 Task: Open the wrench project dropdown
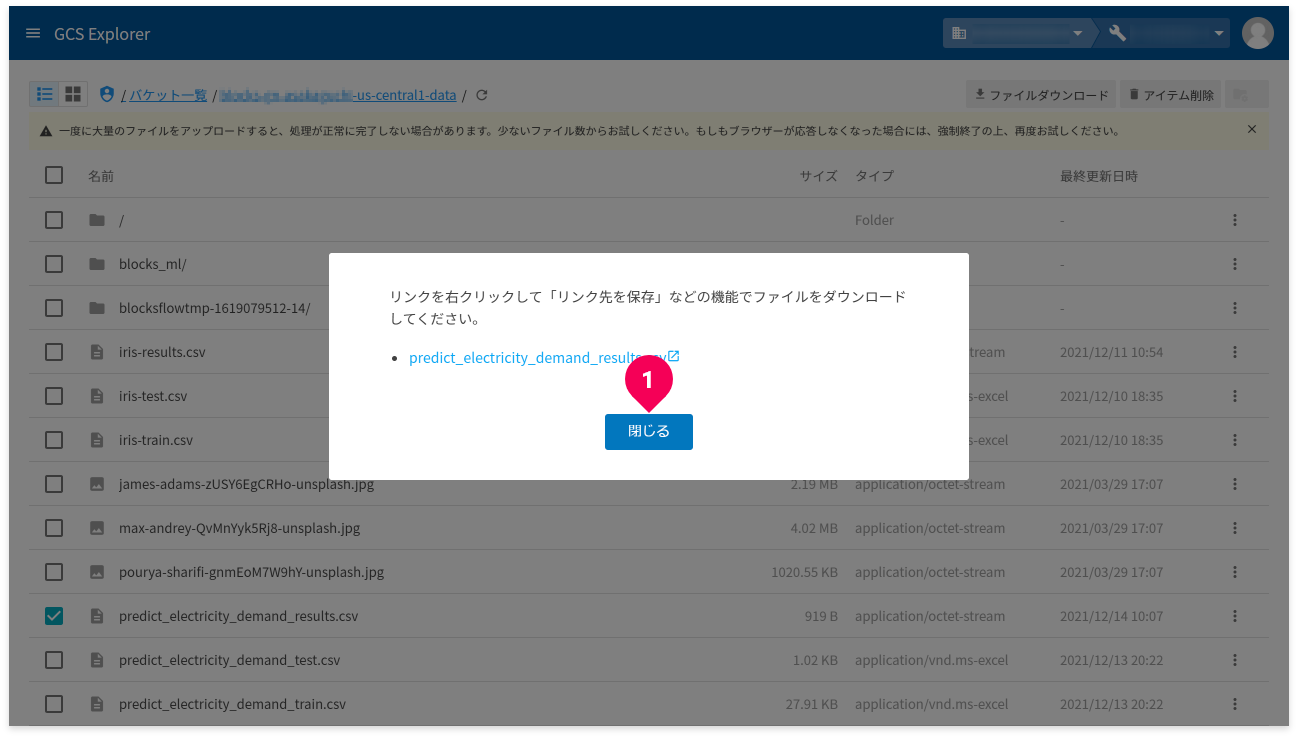[1165, 33]
